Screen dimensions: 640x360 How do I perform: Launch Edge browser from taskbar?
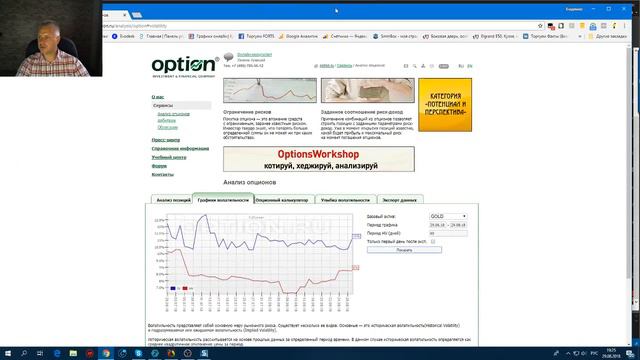[x=57, y=353]
